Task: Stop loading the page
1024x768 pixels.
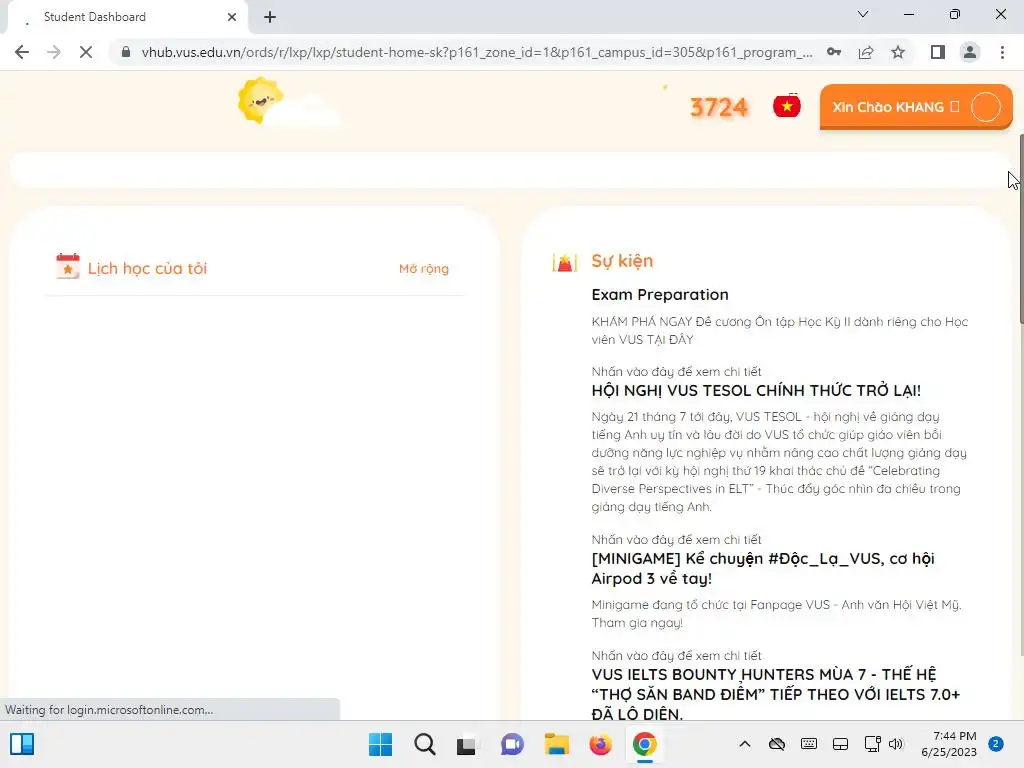Action: 86,52
